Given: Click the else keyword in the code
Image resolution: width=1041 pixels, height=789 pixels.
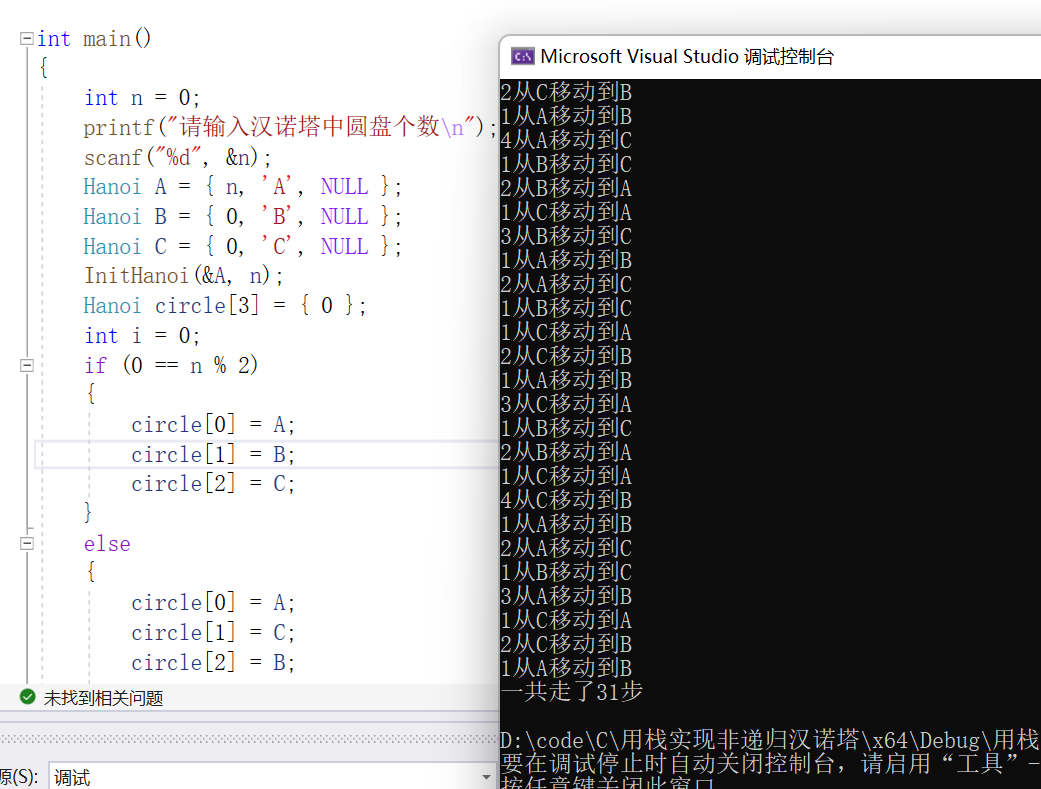Looking at the screenshot, I should 107,544.
